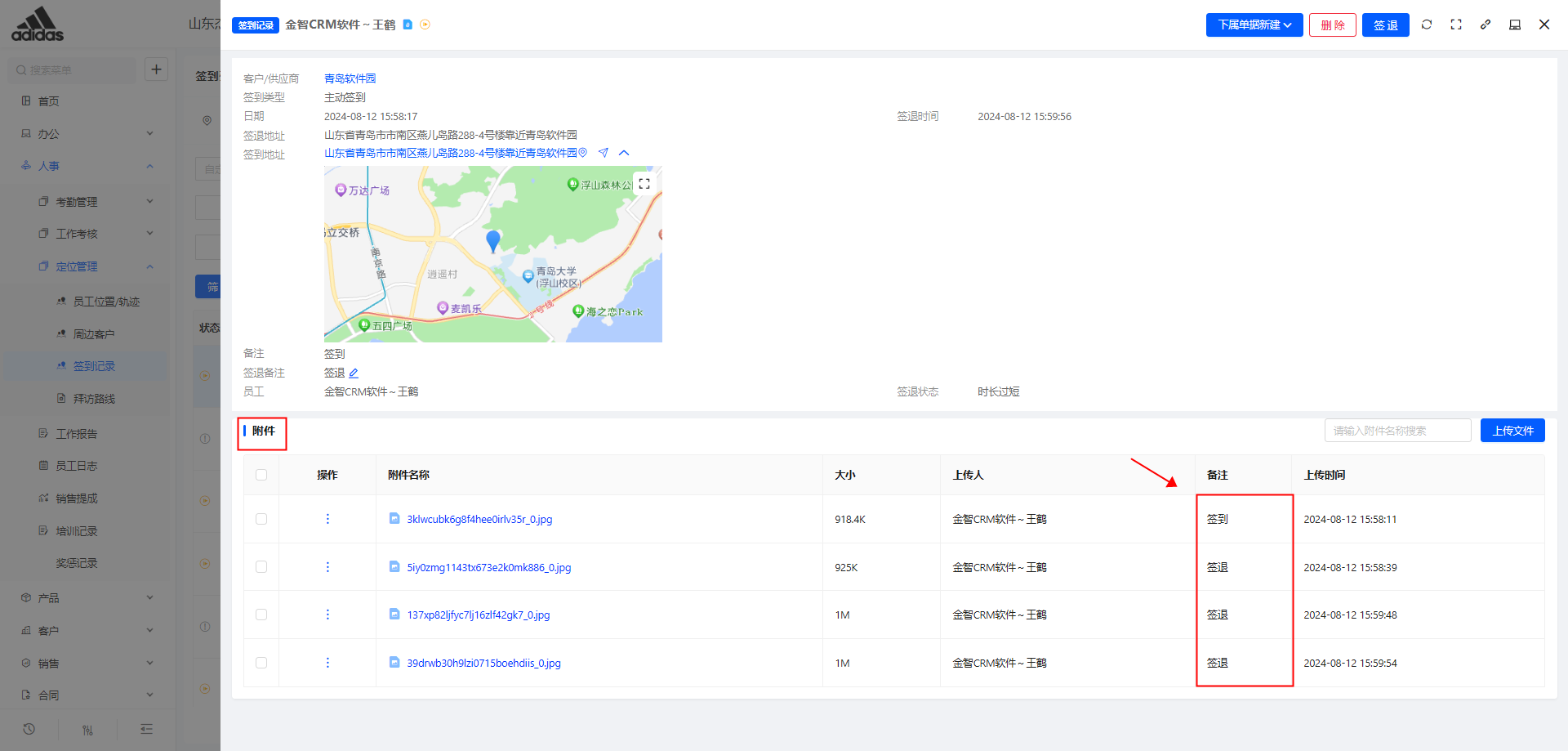The height and width of the screenshot is (751, 1568).
Task: Click the blue location marker on map
Action: (x=492, y=241)
